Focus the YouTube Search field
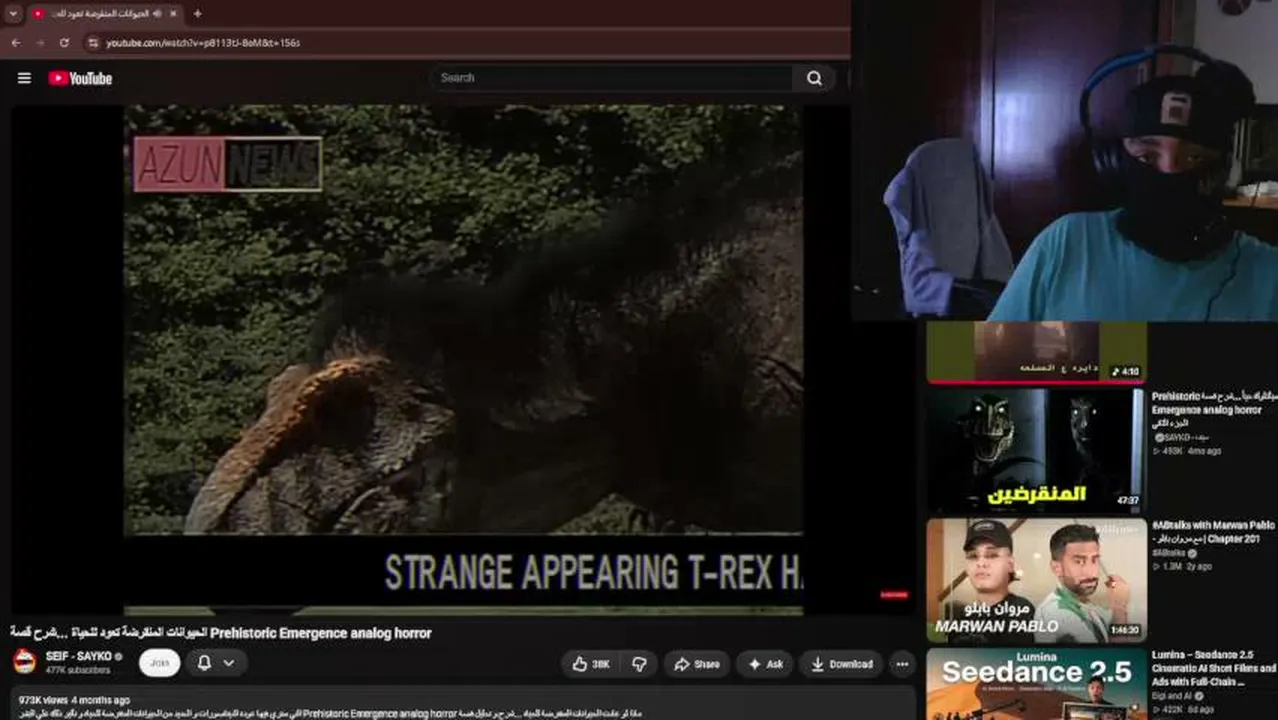The image size is (1278, 720). (x=612, y=78)
